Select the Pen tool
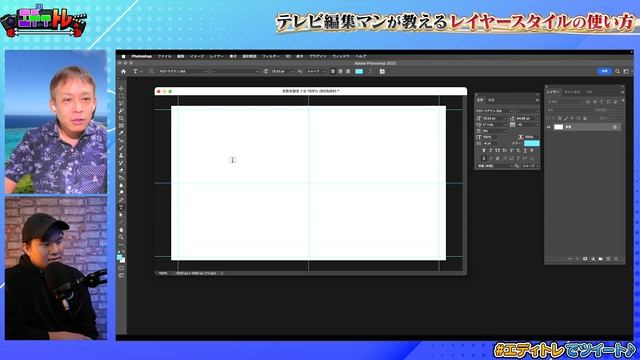This screenshot has width=640, height=360. point(121,200)
